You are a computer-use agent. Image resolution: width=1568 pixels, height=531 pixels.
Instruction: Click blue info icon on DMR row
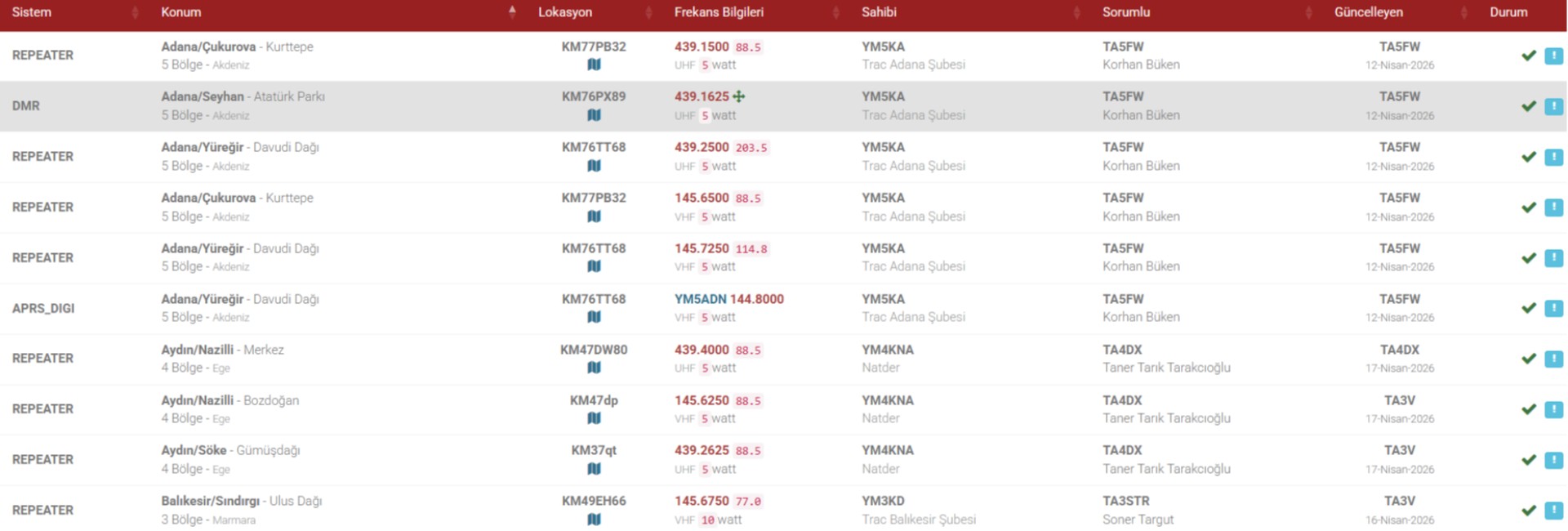click(1553, 106)
